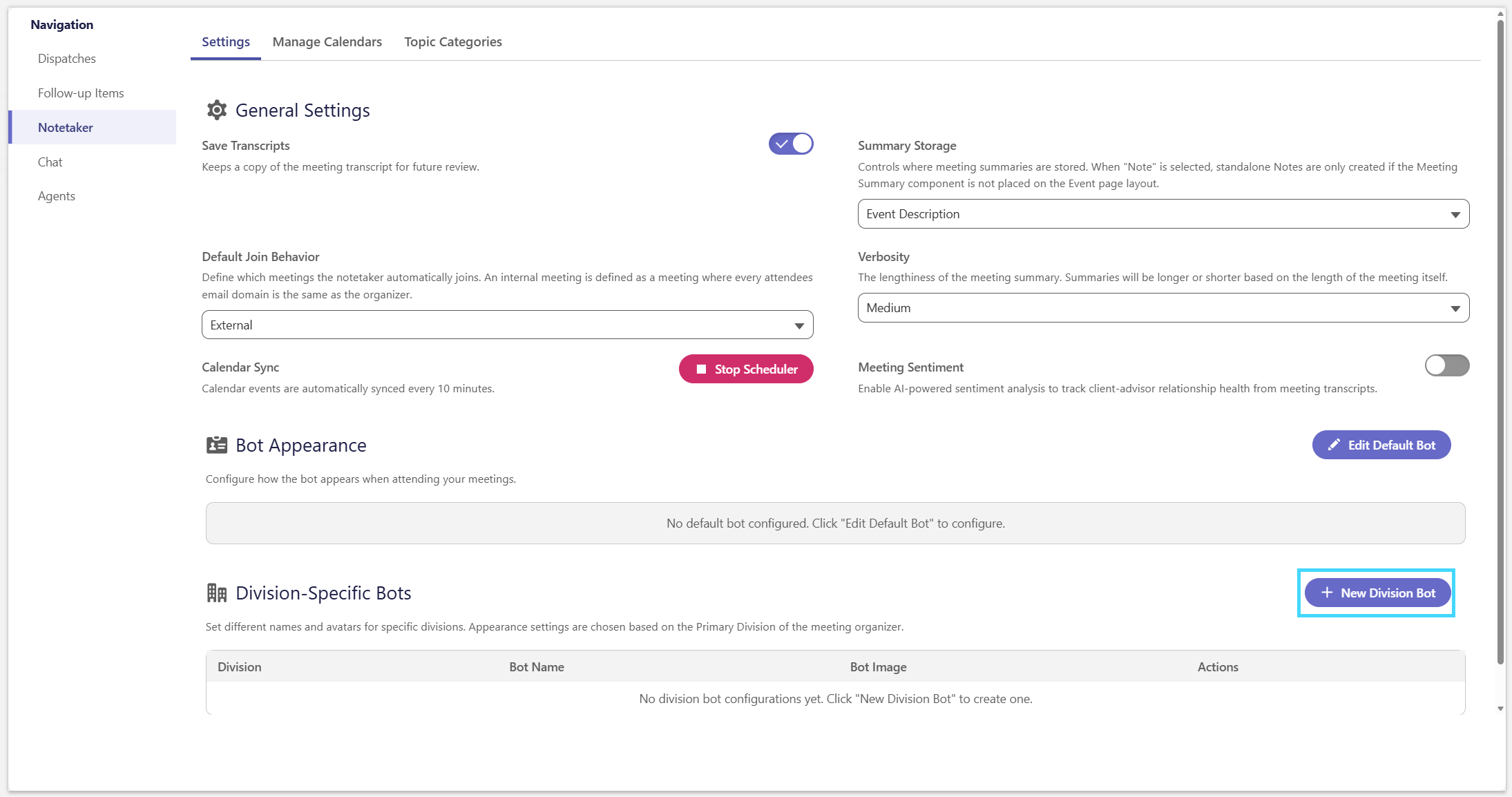1512x797 pixels.
Task: Open Chat in the navigation
Action: [x=93, y=162]
